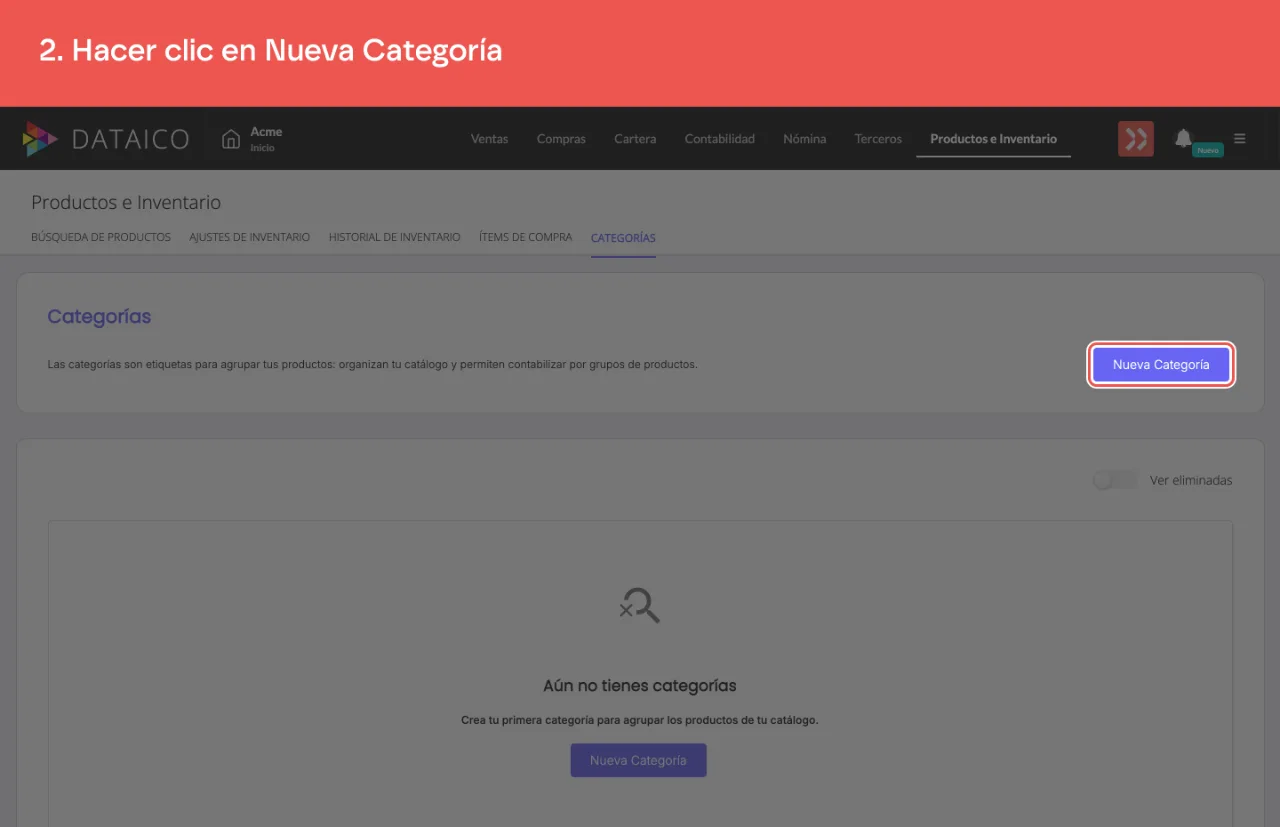1280x827 pixels.
Task: Open the Compras menu
Action: 561,139
